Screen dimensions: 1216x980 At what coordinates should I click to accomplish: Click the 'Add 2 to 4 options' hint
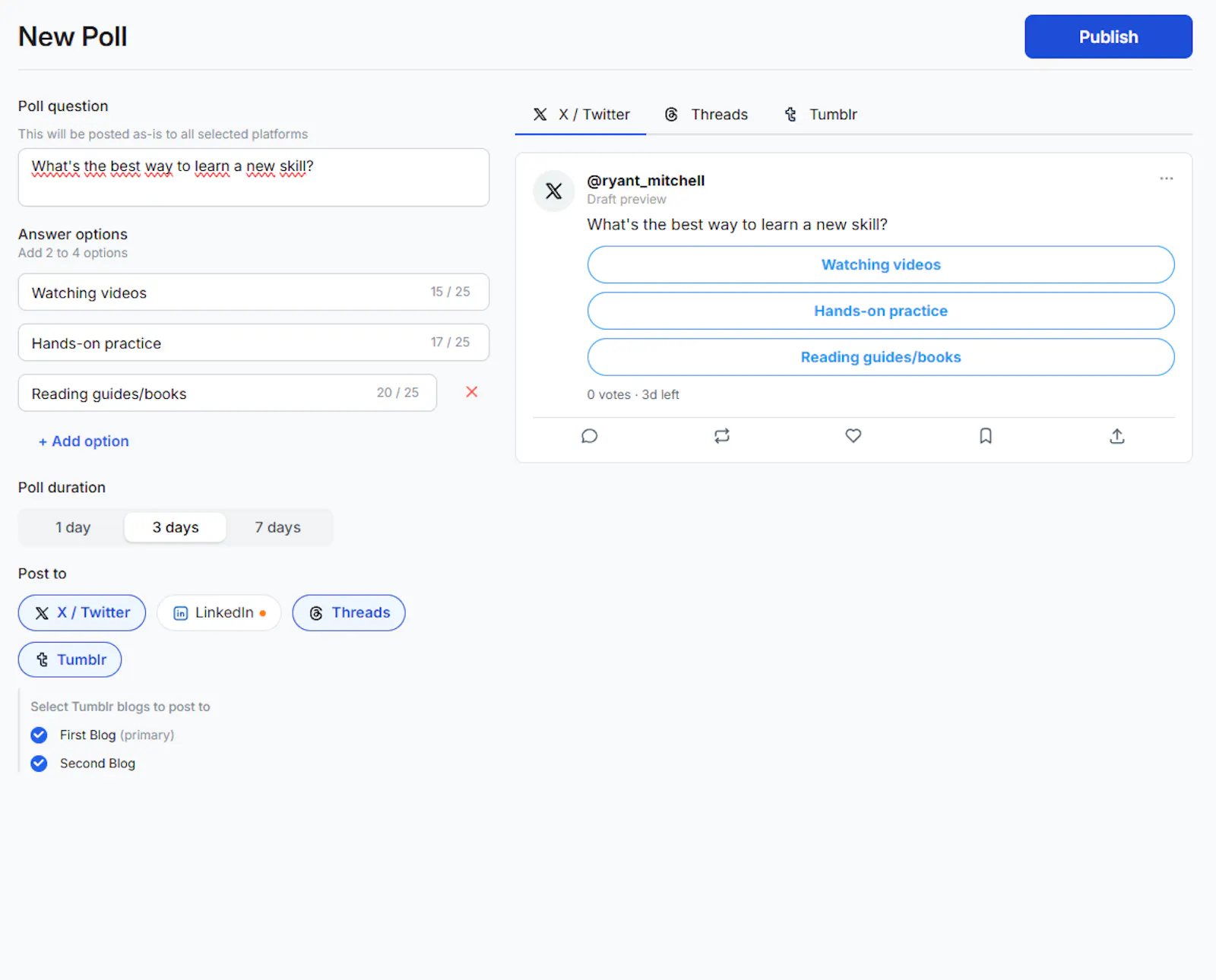coord(73,253)
